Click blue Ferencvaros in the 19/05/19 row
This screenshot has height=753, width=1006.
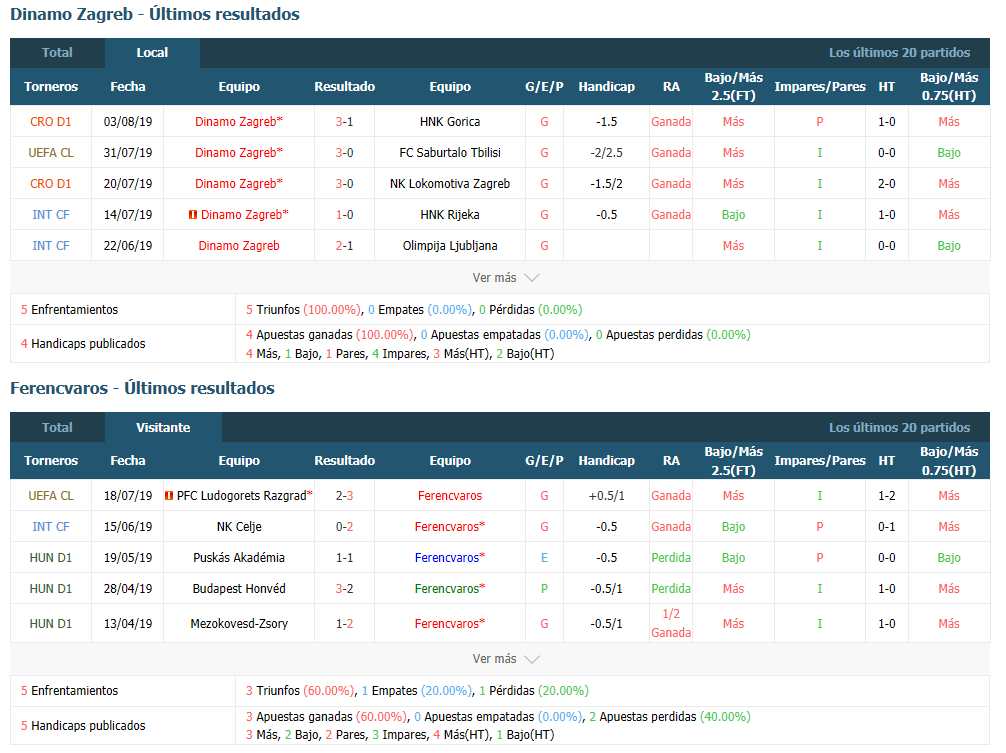tap(450, 557)
